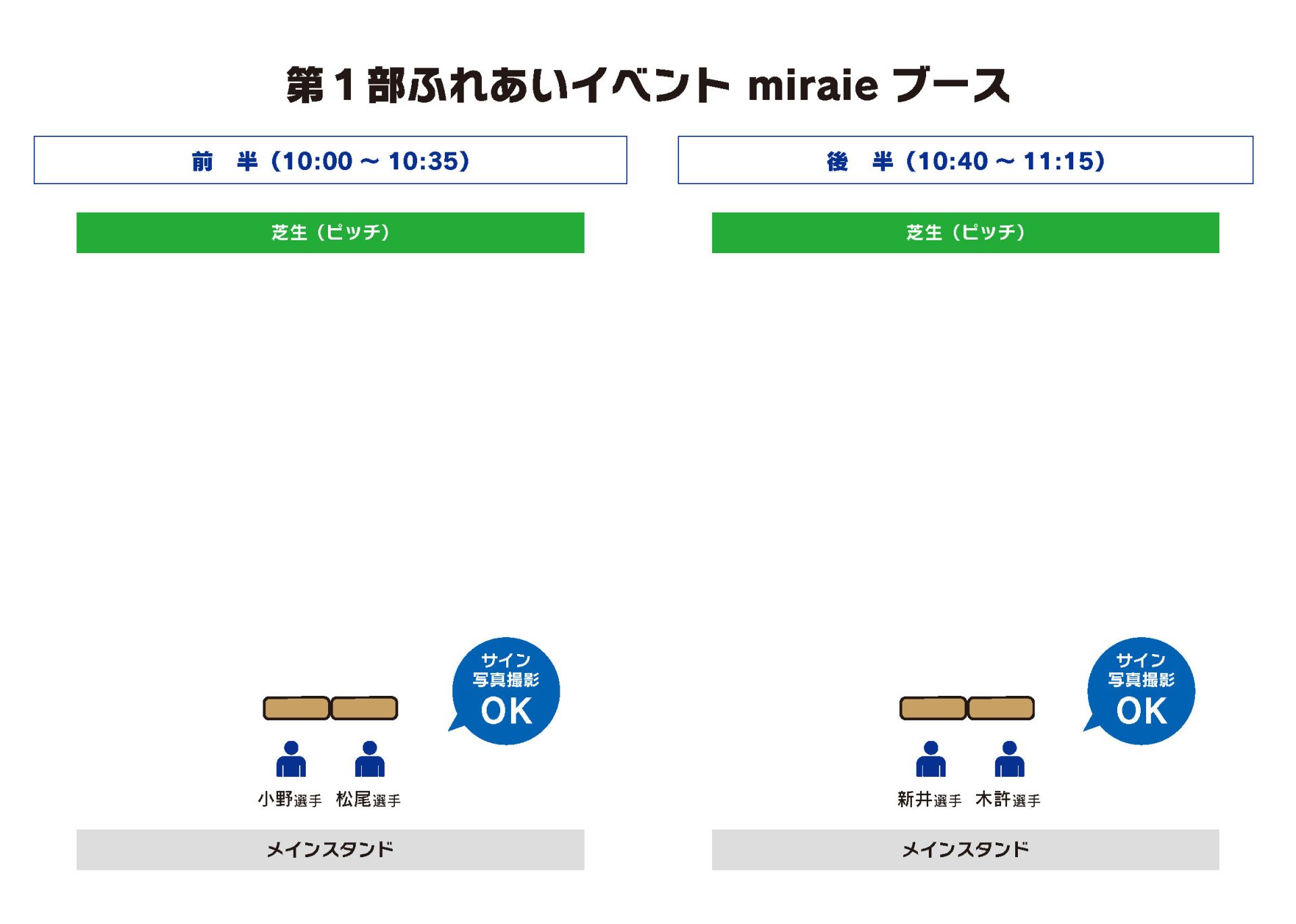Screen dimensions: 1296x924
Task: Select the left table above 新井選手
Action: pos(934,708)
